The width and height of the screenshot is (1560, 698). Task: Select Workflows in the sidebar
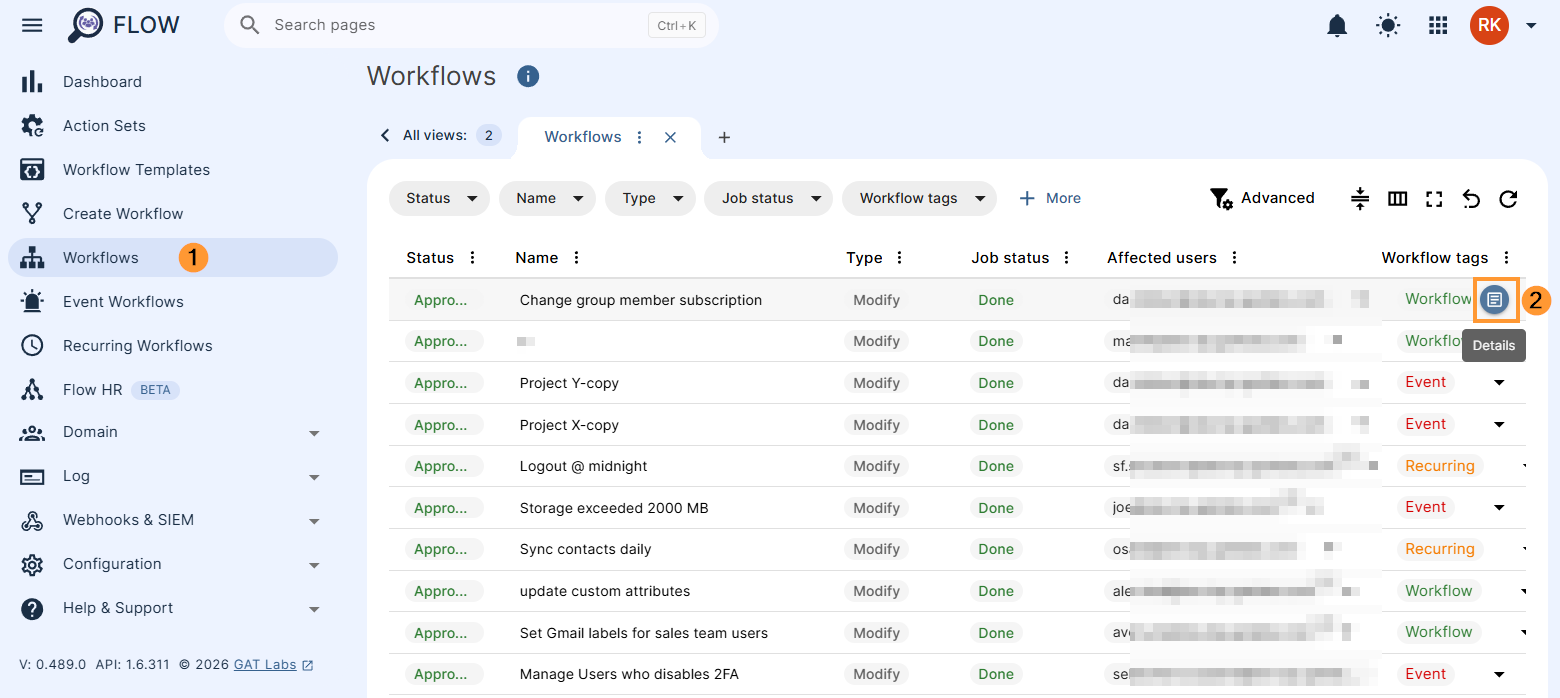click(173, 258)
